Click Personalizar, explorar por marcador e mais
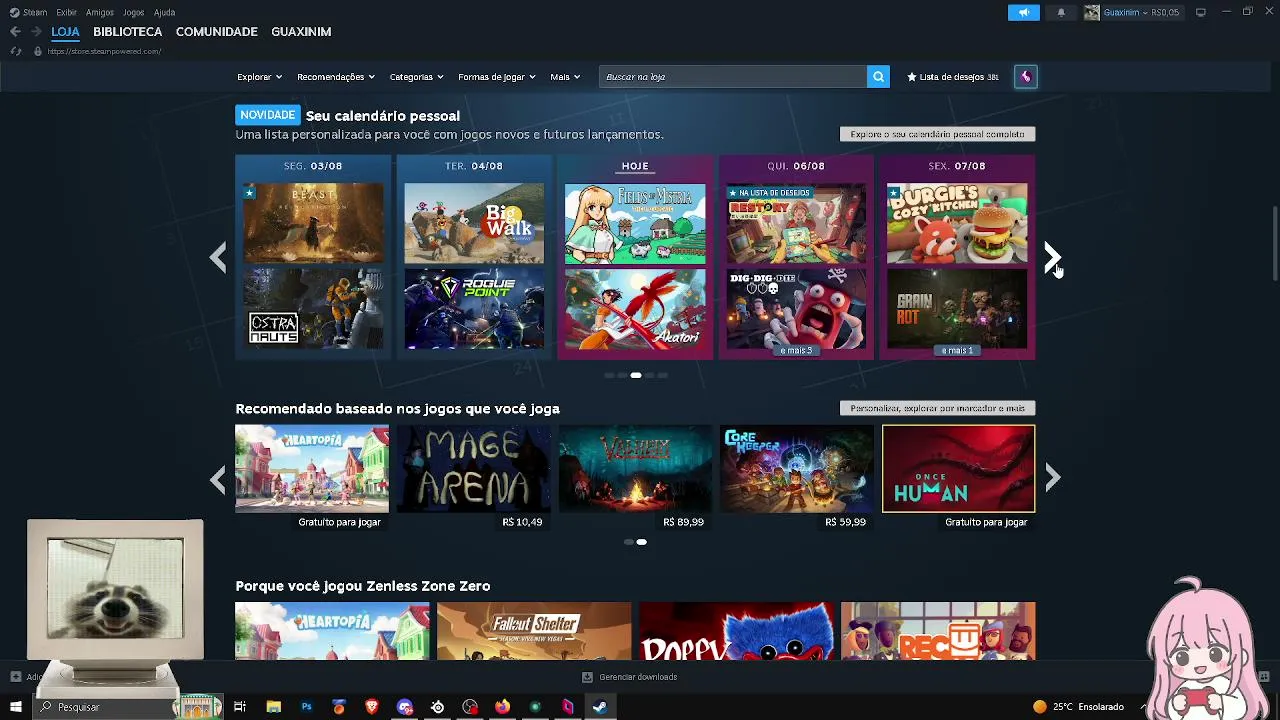Screen dimensions: 1280x720 [937, 408]
